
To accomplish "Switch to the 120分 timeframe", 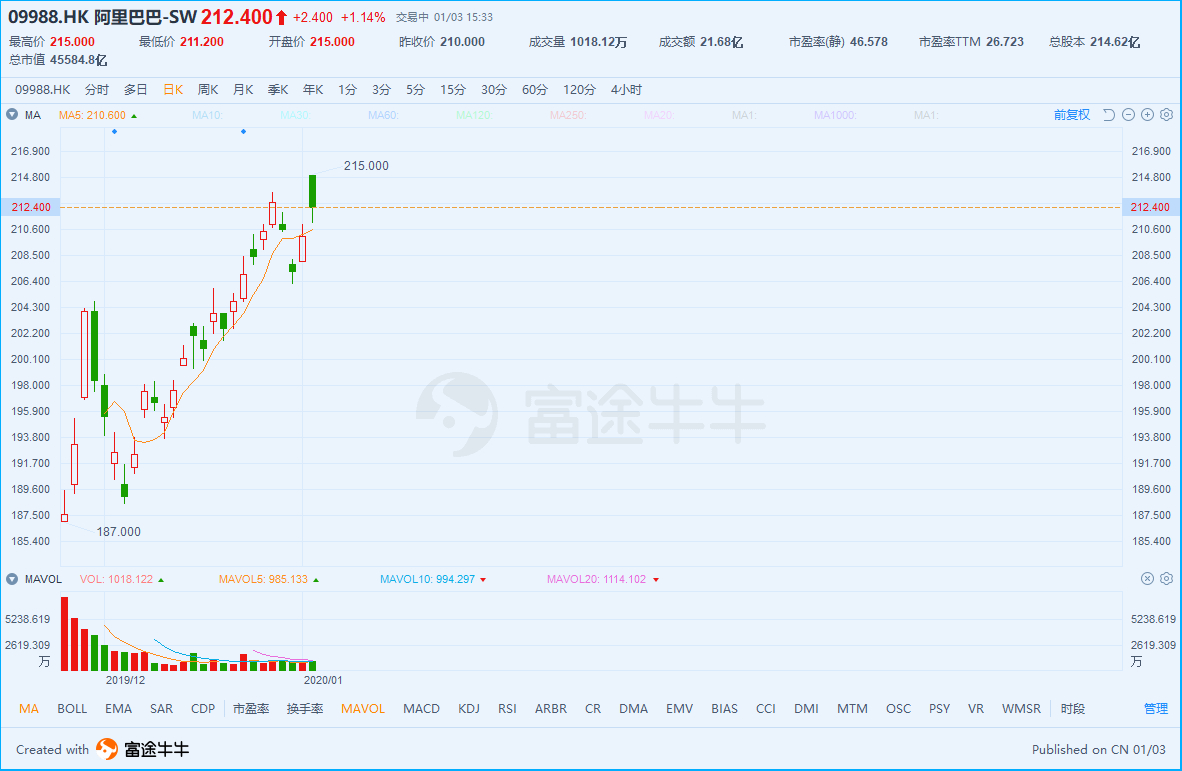I will [x=579, y=90].
